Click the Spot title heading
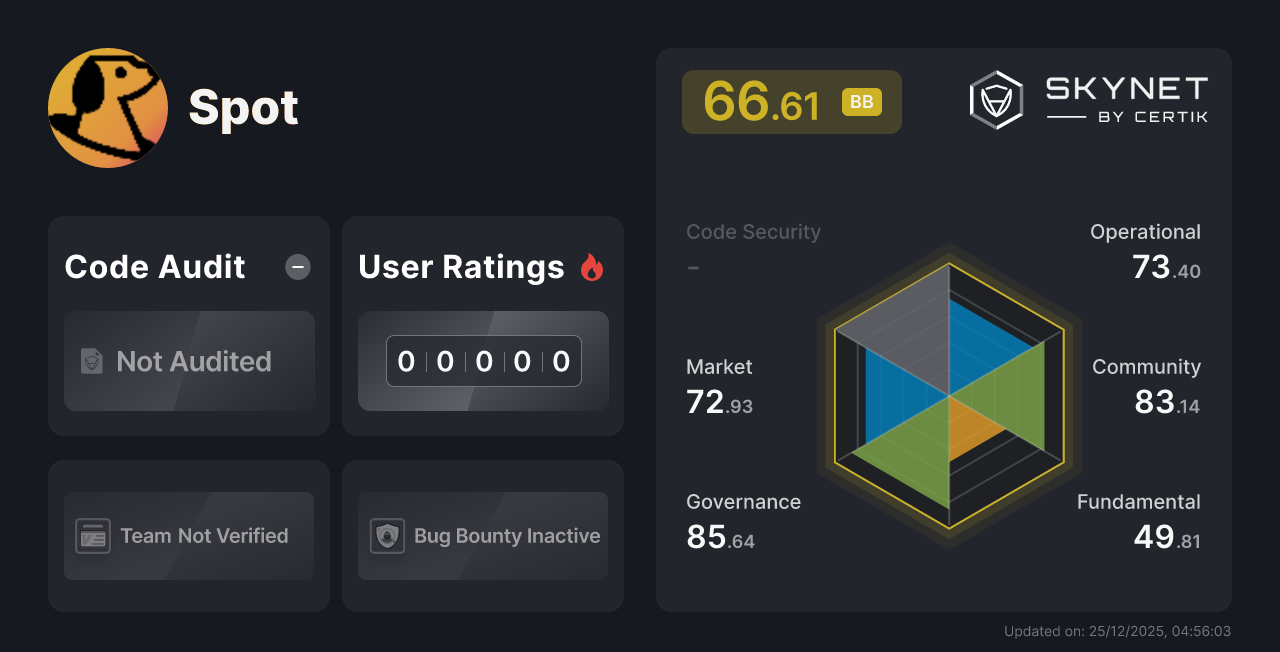Viewport: 1280px width, 652px height. click(x=243, y=108)
